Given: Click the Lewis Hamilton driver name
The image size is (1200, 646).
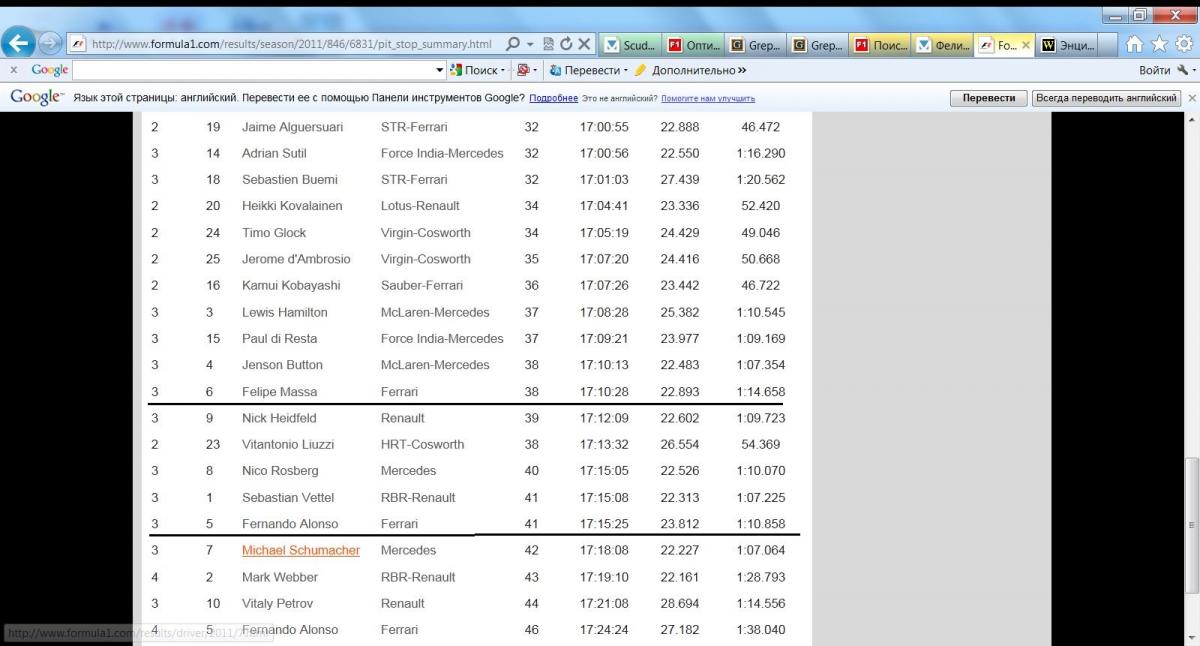Looking at the screenshot, I should (x=285, y=312).
